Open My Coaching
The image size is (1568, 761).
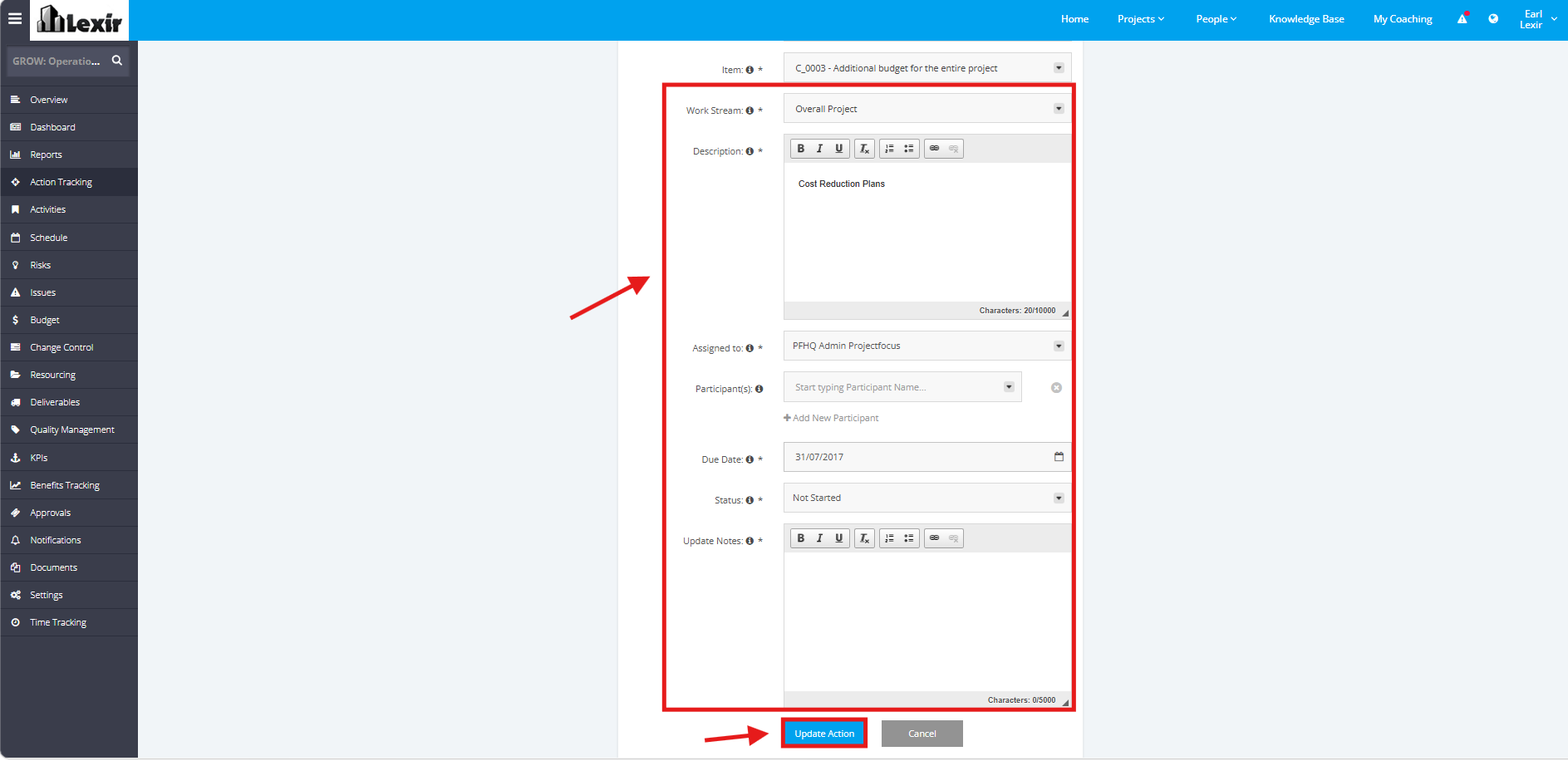click(x=1403, y=19)
